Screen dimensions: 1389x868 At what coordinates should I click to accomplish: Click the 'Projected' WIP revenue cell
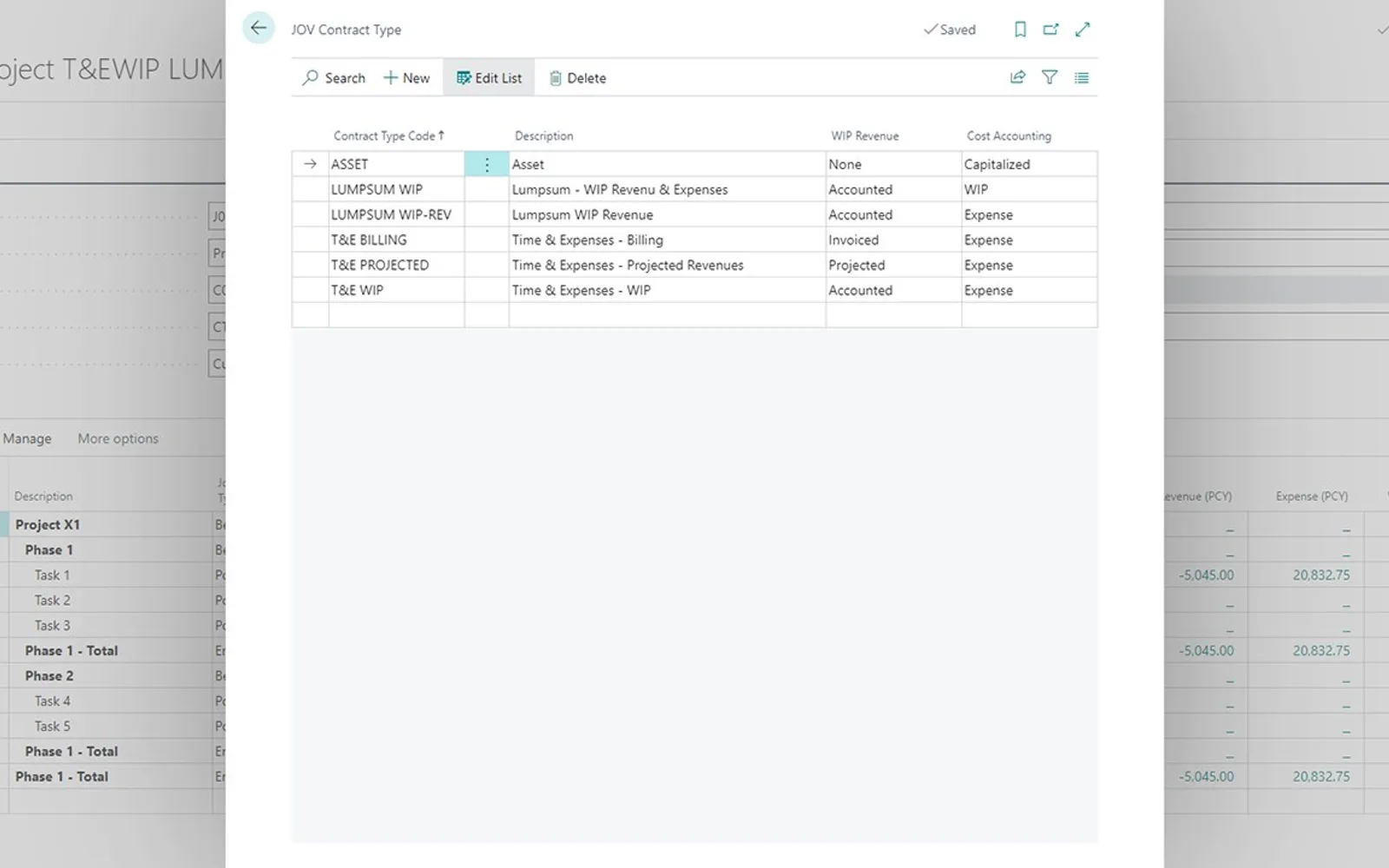[x=893, y=265]
